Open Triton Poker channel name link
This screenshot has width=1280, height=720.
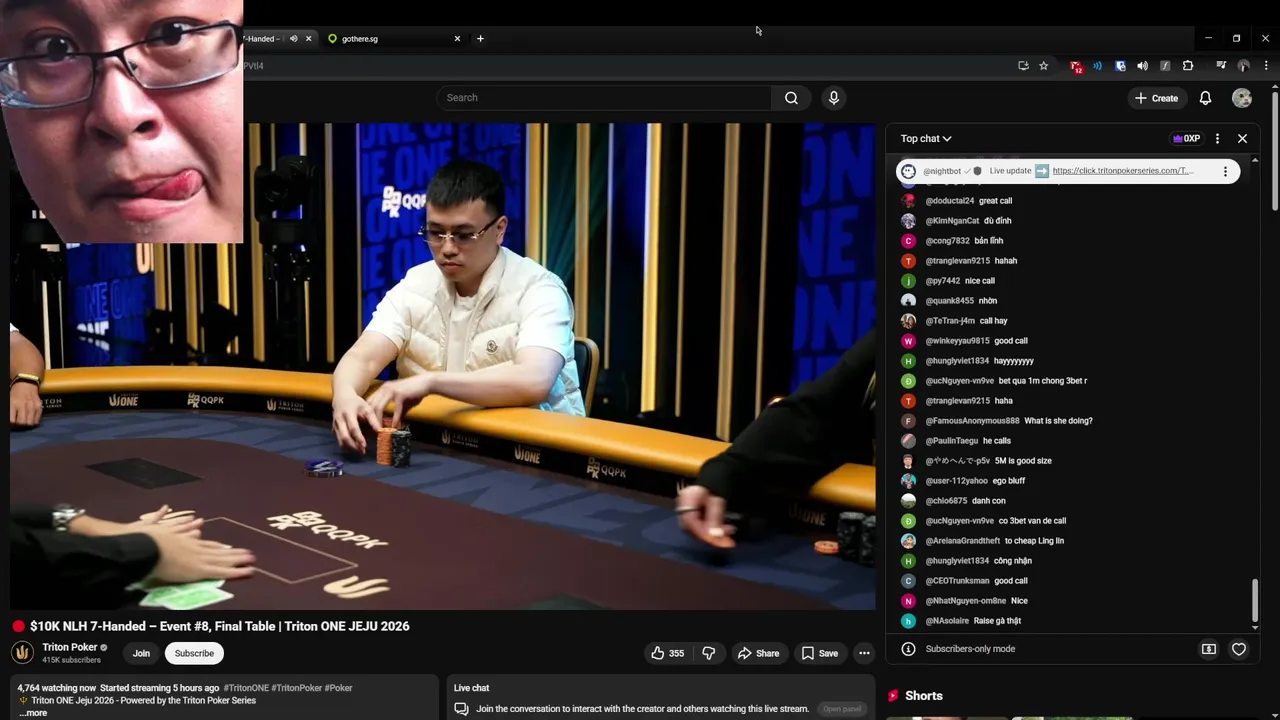(x=69, y=647)
